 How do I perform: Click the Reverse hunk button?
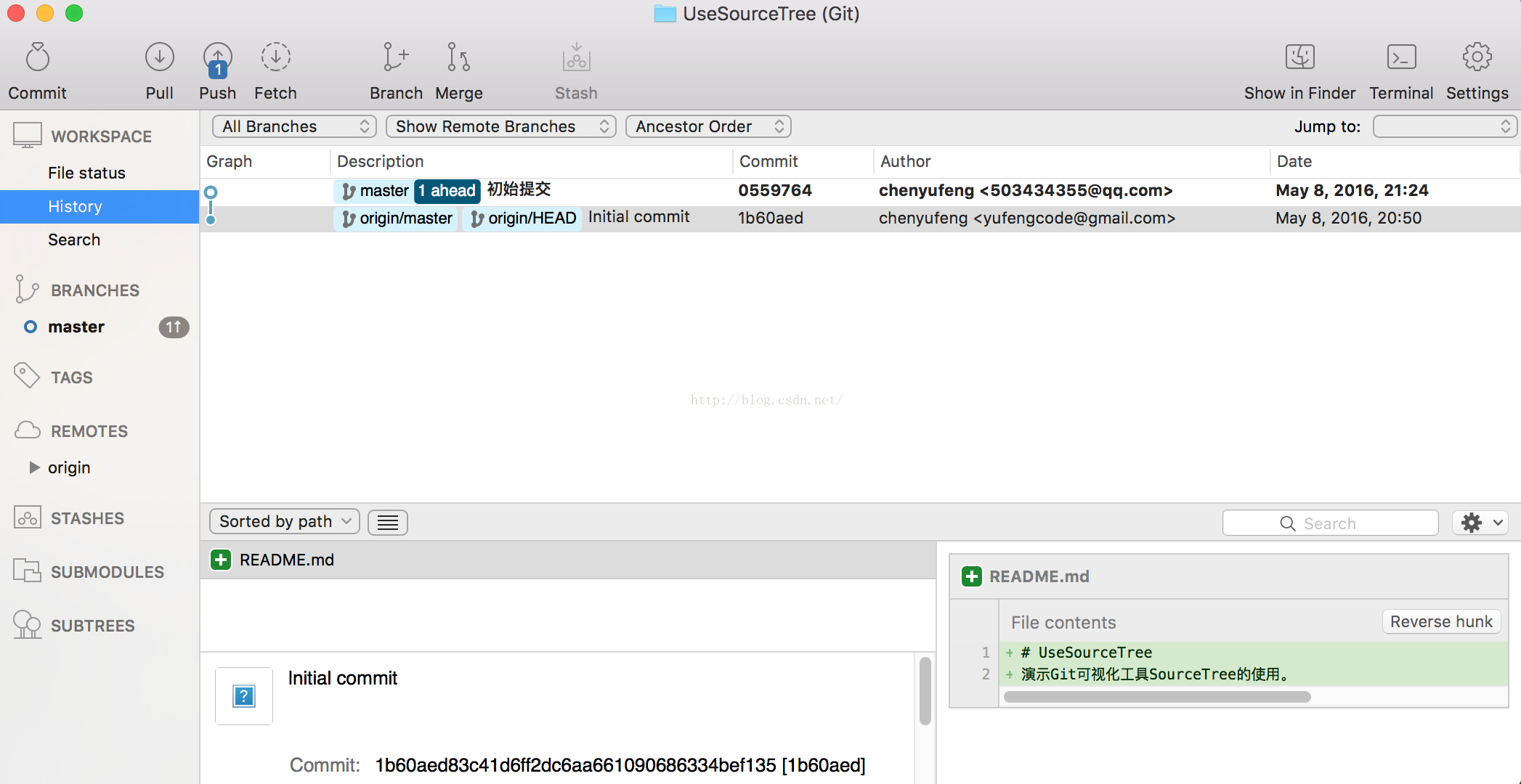point(1440,622)
